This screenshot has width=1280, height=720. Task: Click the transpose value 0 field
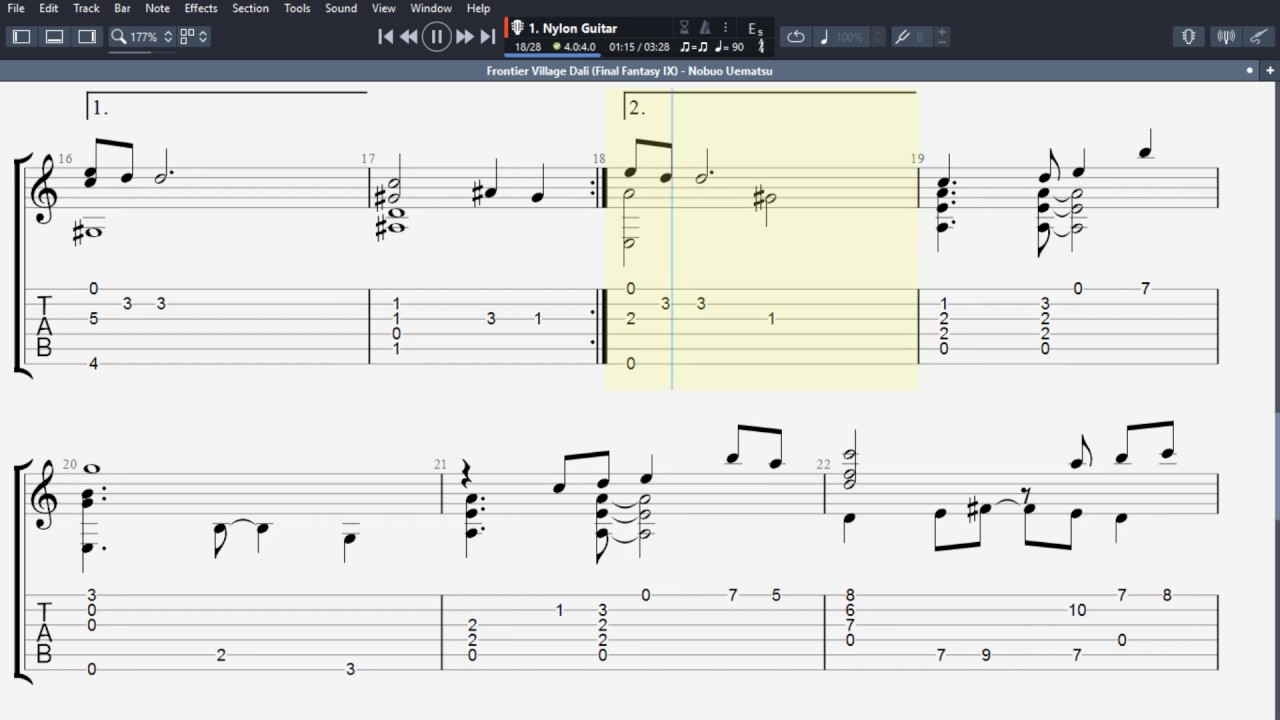point(922,37)
